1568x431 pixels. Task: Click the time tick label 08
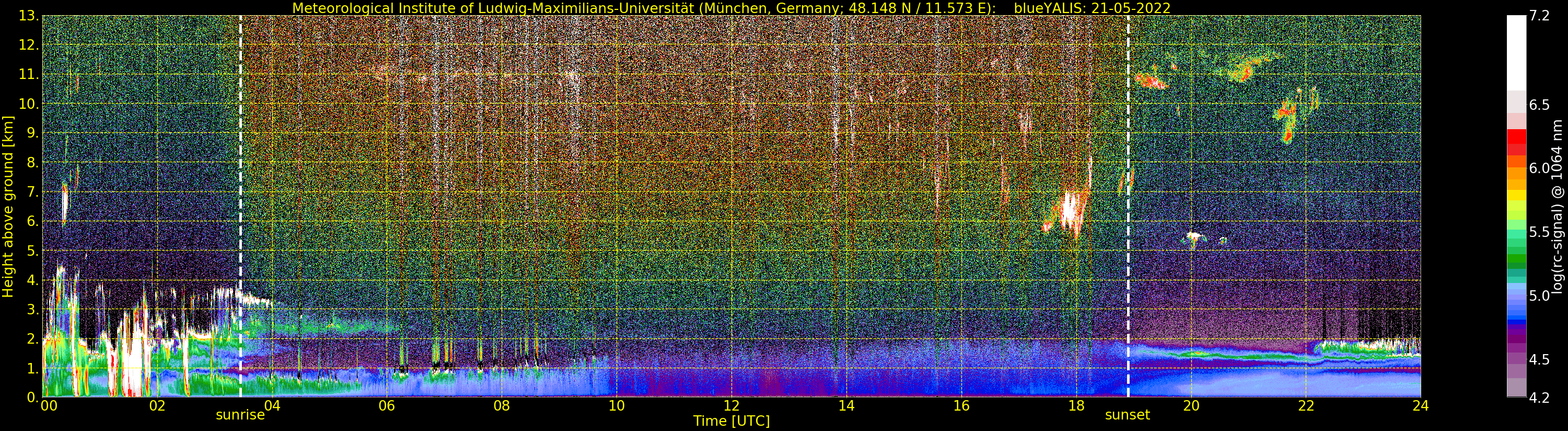click(502, 406)
